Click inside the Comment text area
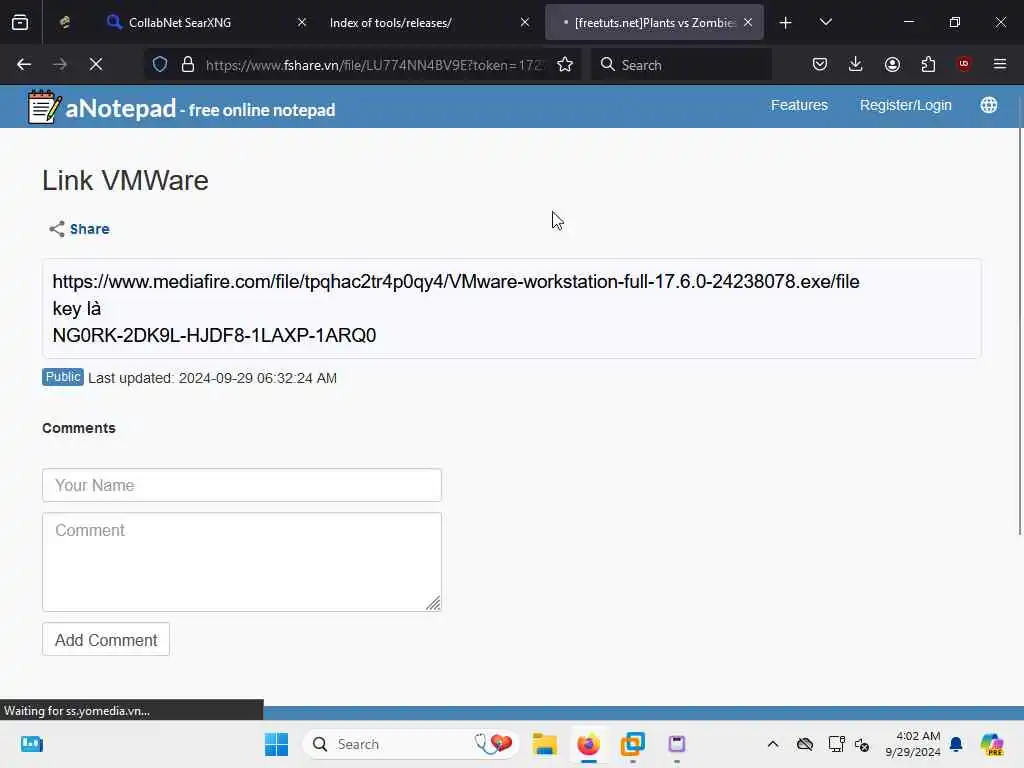This screenshot has height=768, width=1024. (242, 562)
